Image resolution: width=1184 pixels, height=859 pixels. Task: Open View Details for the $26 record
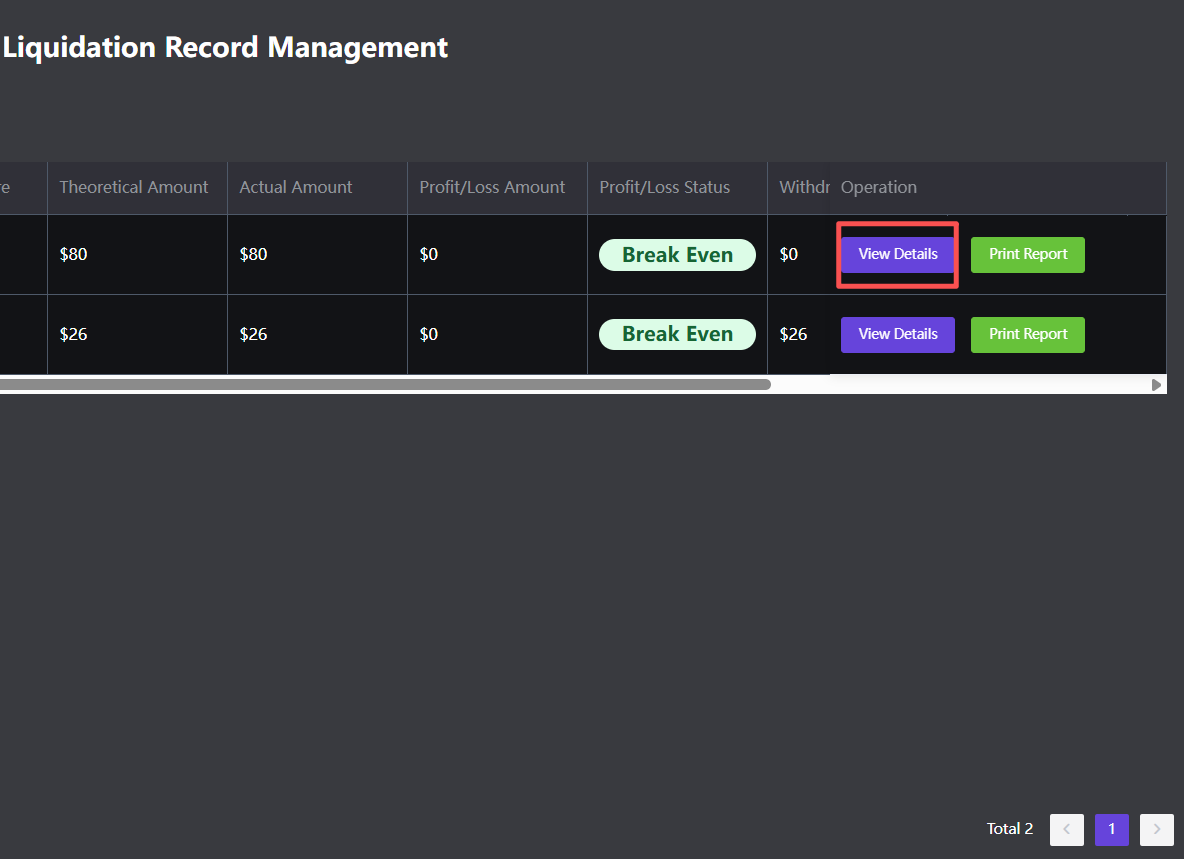pyautogui.click(x=897, y=334)
